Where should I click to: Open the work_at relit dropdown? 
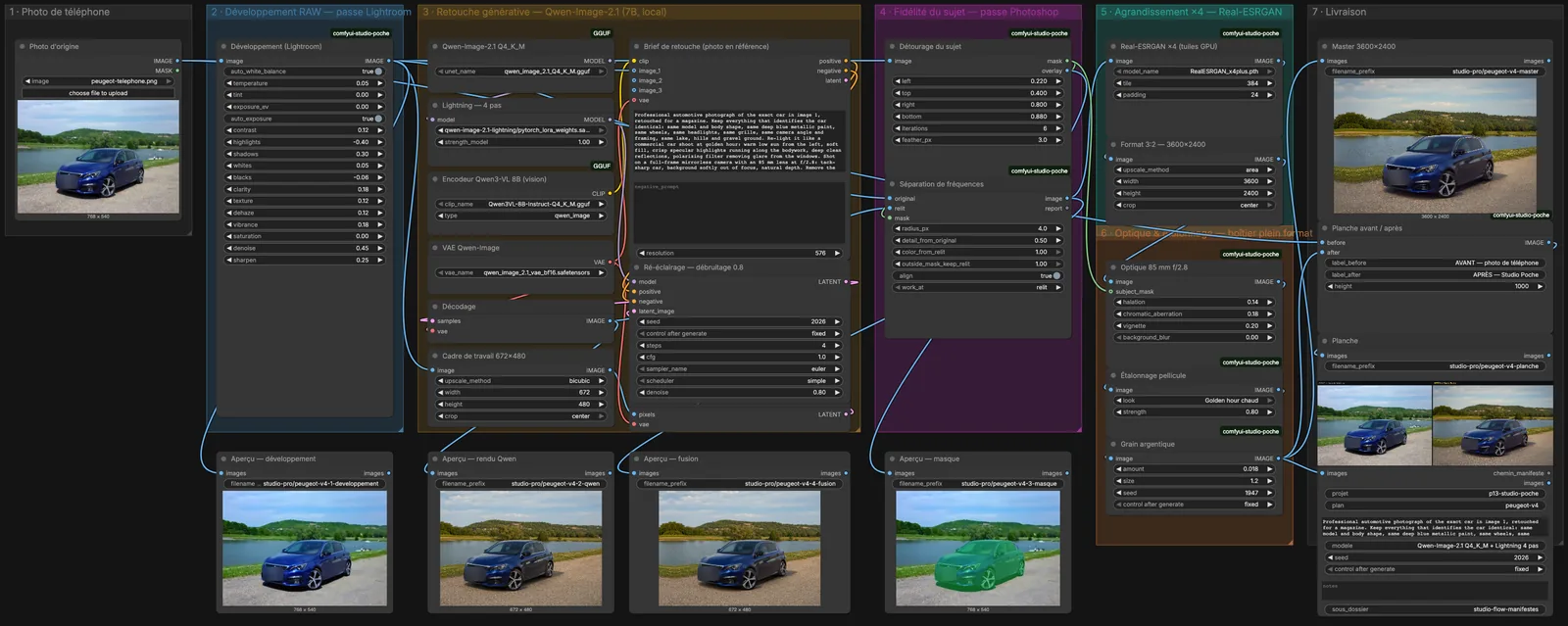[978, 287]
